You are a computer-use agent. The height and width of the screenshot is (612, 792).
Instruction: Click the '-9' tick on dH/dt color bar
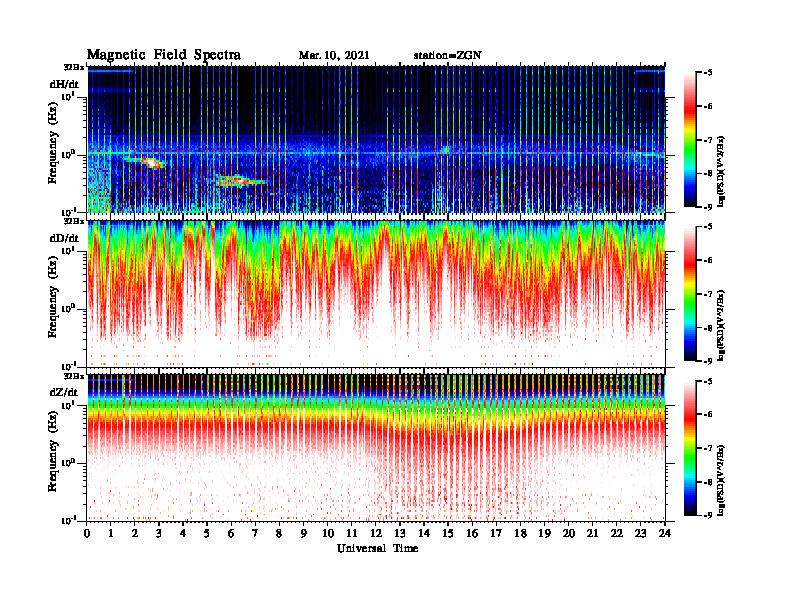click(x=707, y=207)
